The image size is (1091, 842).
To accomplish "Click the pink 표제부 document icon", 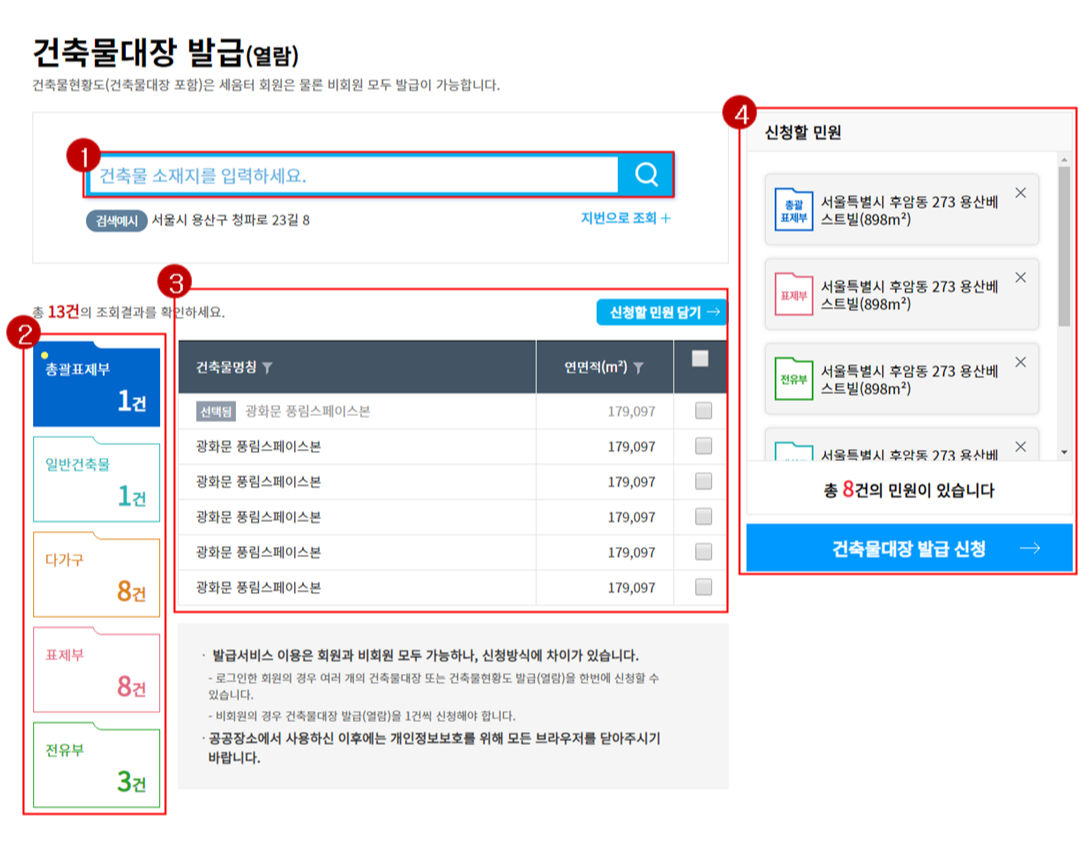I will pyautogui.click(x=794, y=294).
